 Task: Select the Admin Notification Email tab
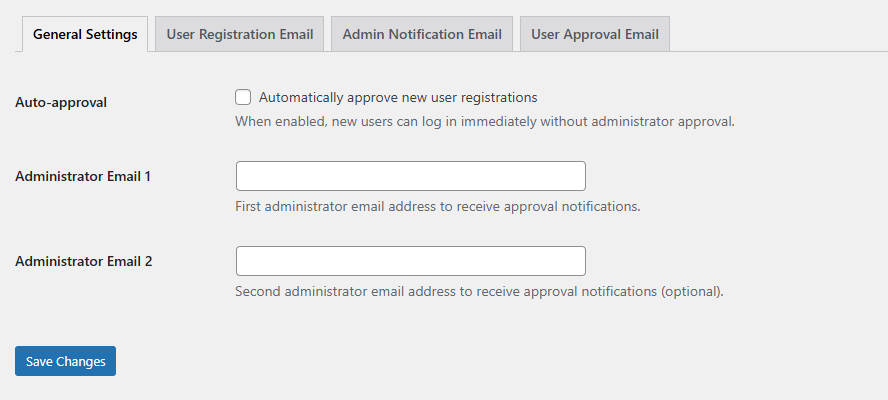(422, 34)
